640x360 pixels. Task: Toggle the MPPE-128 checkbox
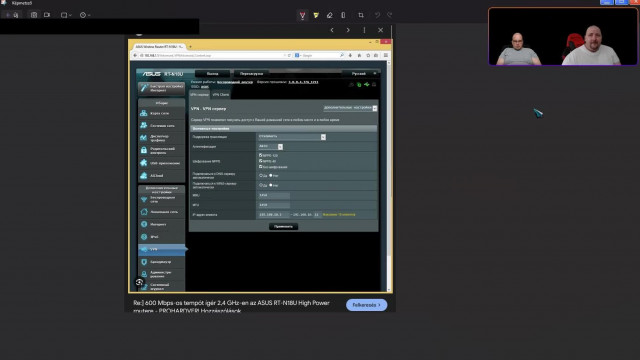(x=260, y=155)
